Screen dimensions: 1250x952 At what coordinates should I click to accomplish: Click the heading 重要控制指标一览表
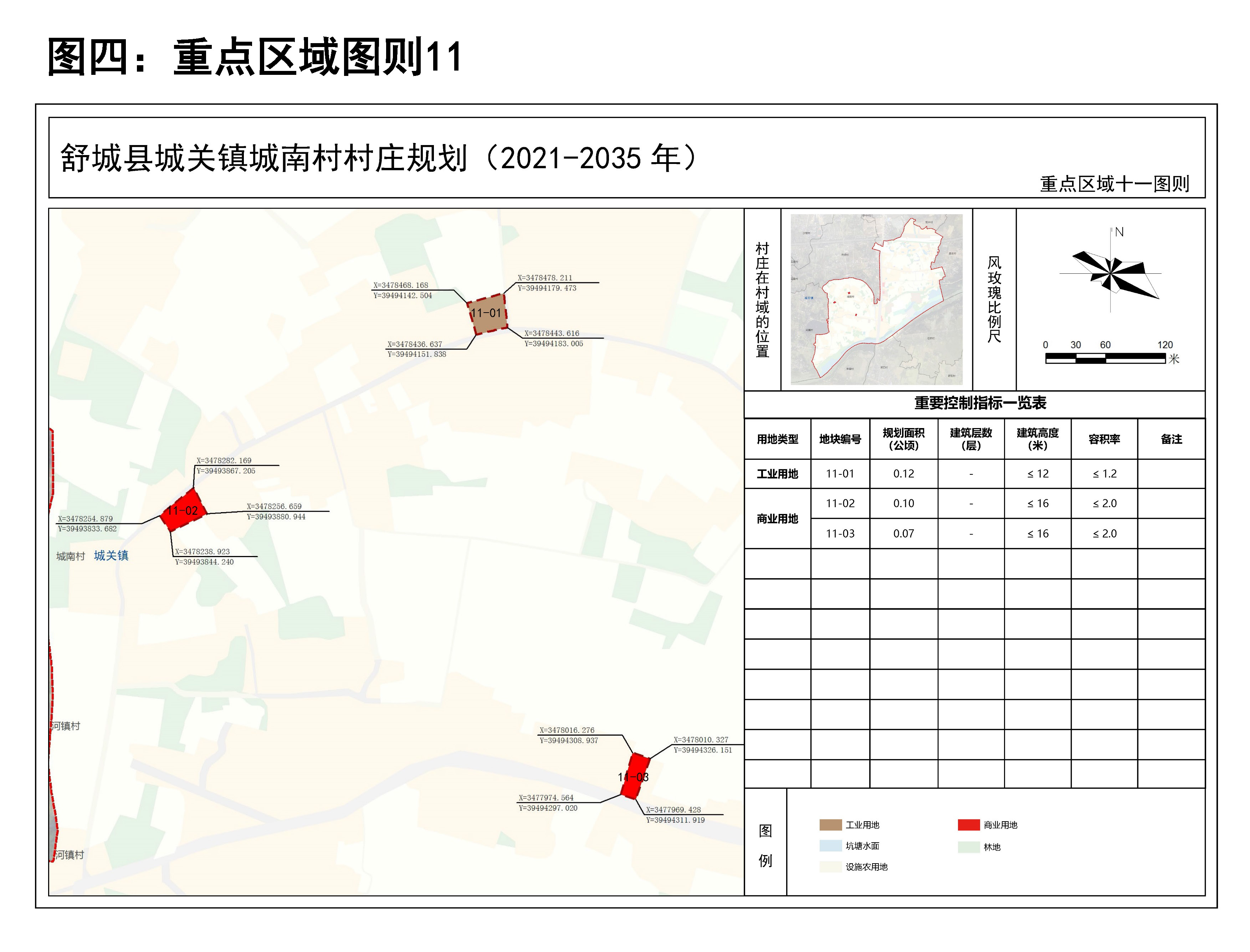(980, 403)
